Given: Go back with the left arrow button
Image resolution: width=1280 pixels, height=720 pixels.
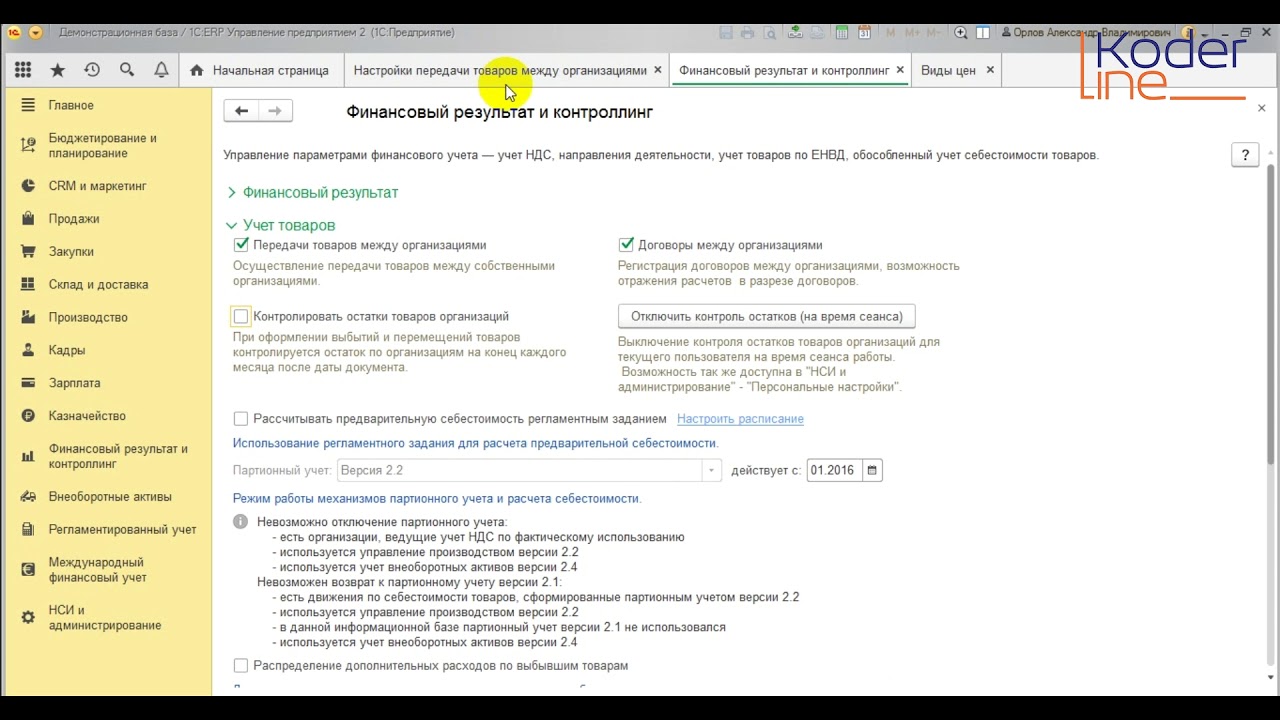Looking at the screenshot, I should coord(241,111).
